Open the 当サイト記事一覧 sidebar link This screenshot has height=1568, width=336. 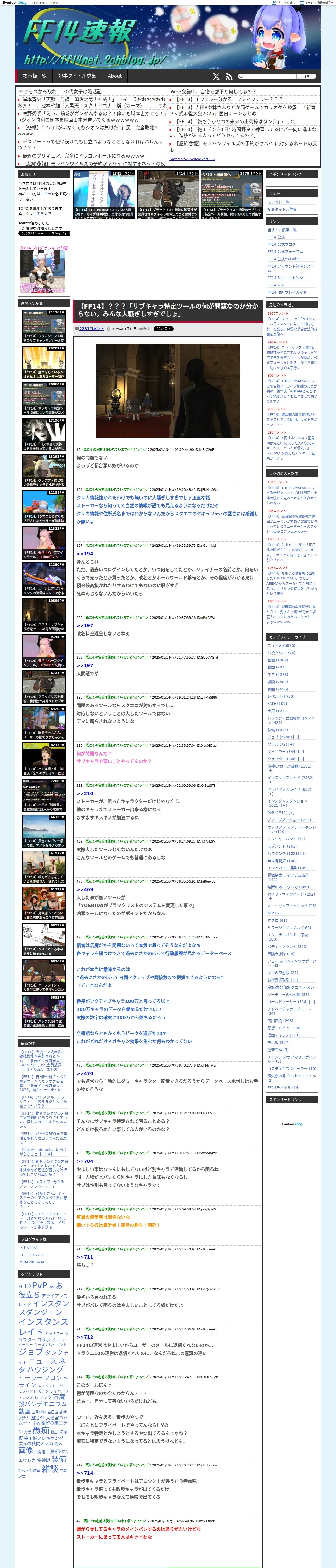tap(282, 230)
